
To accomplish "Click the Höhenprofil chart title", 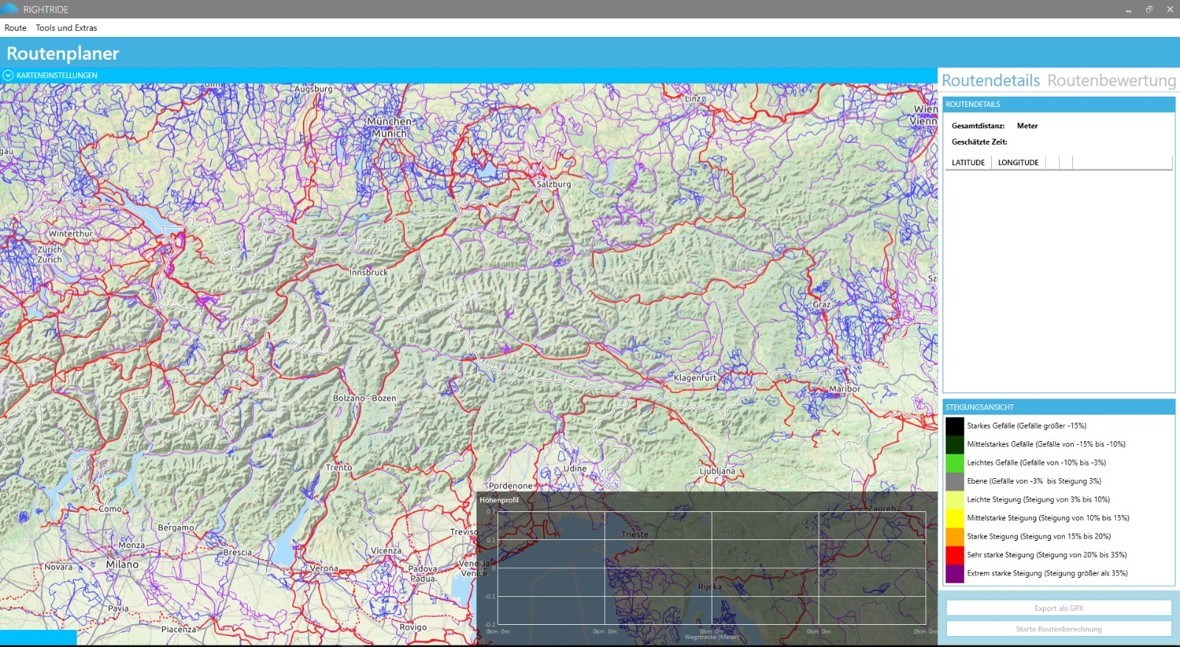I will 499,500.
